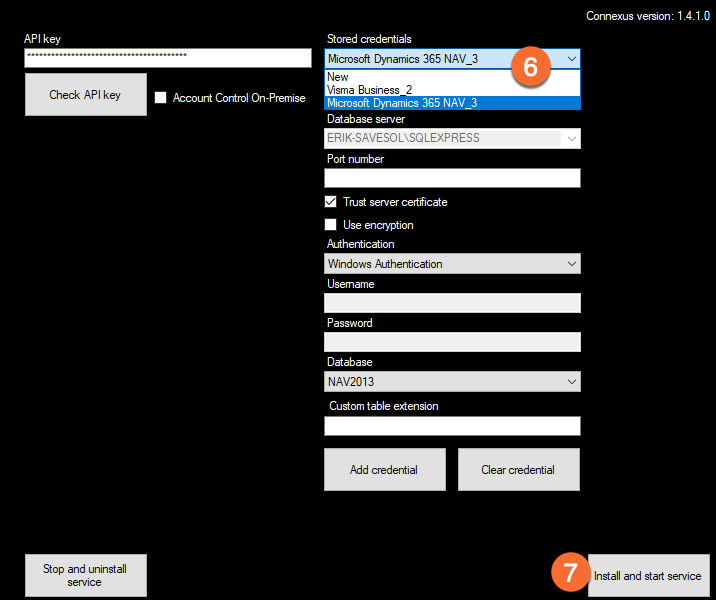716x600 pixels.
Task: Focus the Custom table extension field
Action: [452, 426]
